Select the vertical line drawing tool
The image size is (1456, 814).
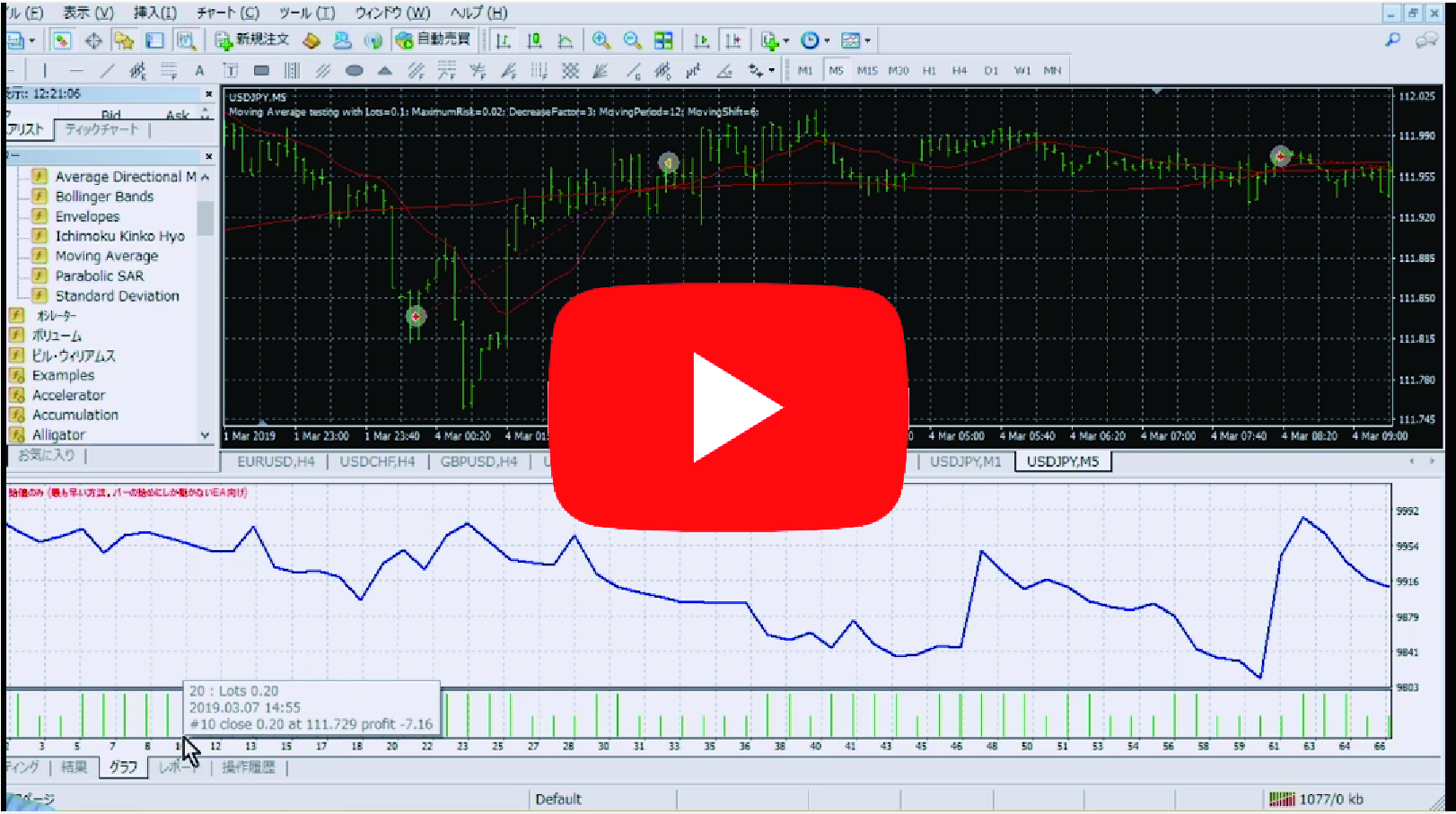coord(45,71)
